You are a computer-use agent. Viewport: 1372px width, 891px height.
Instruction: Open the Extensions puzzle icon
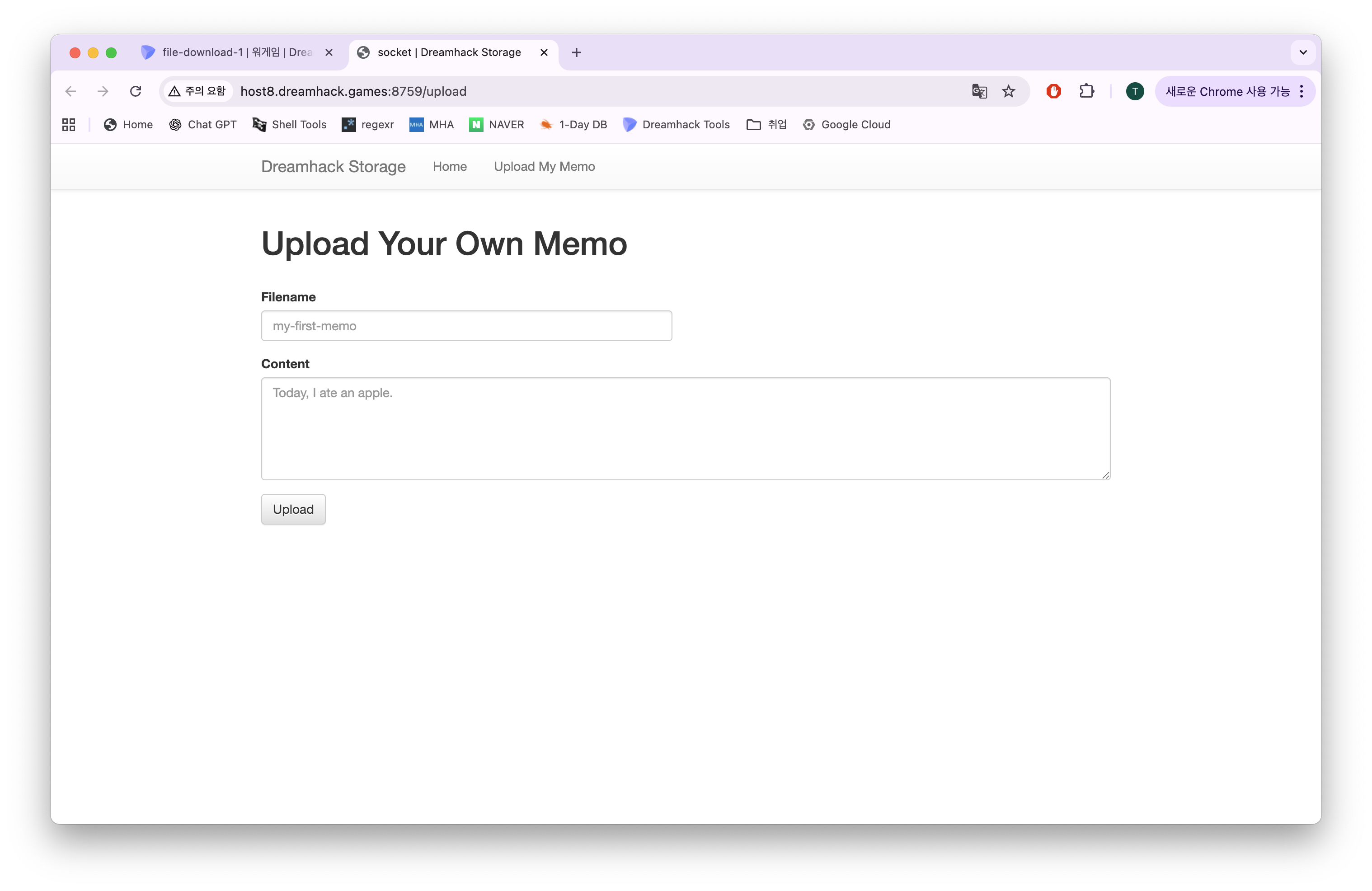point(1086,91)
